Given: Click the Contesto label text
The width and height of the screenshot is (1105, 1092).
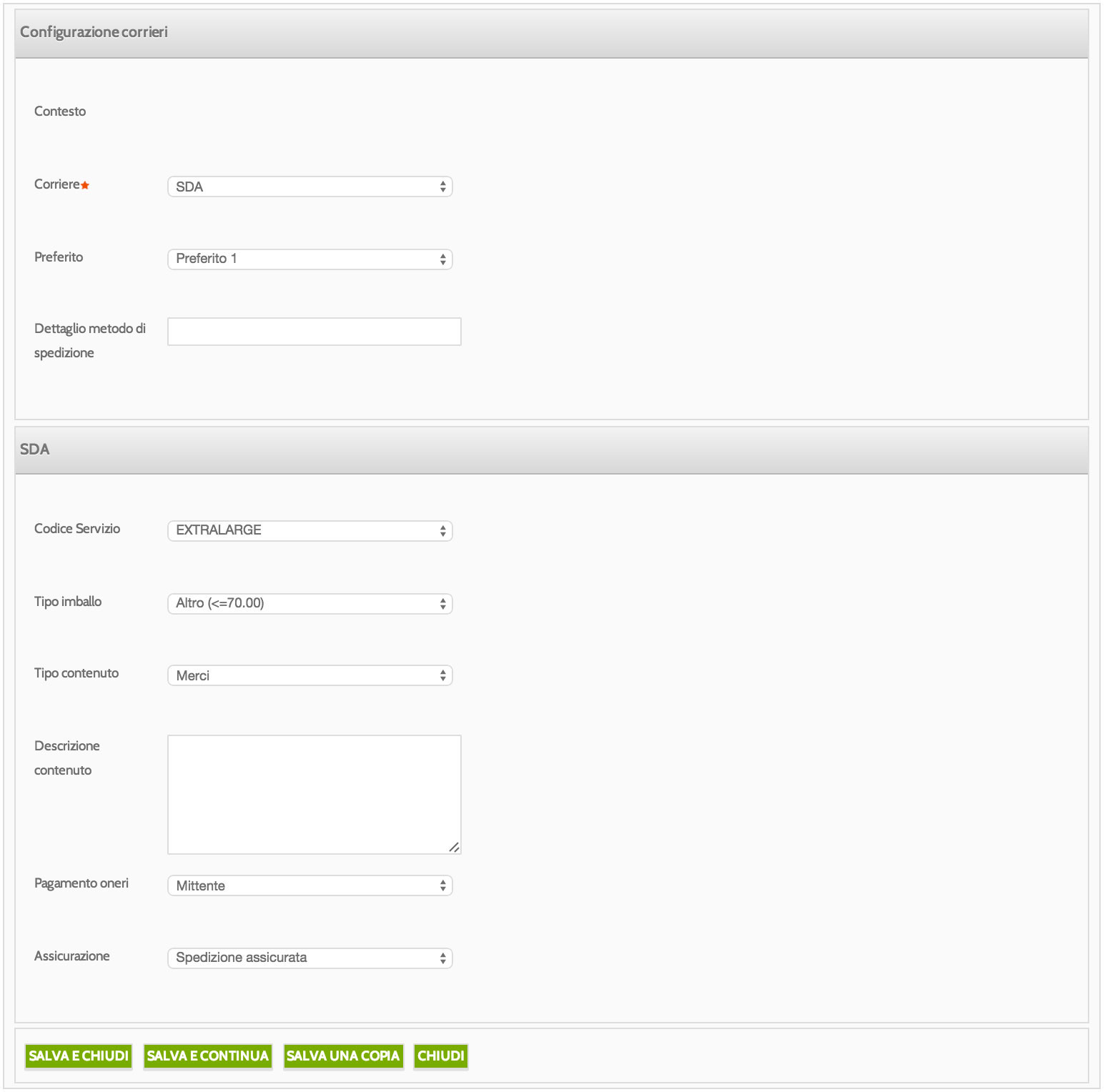Looking at the screenshot, I should [60, 111].
